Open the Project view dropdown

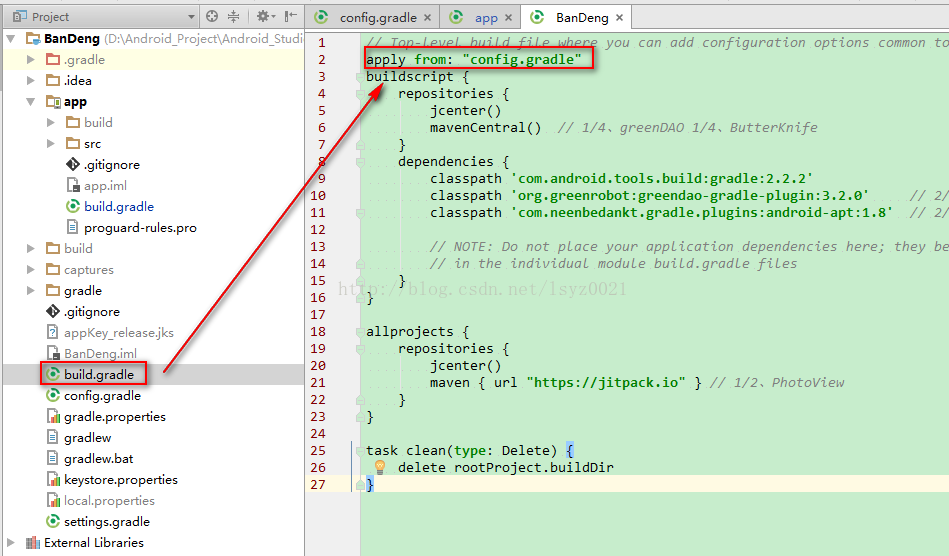(x=191, y=17)
